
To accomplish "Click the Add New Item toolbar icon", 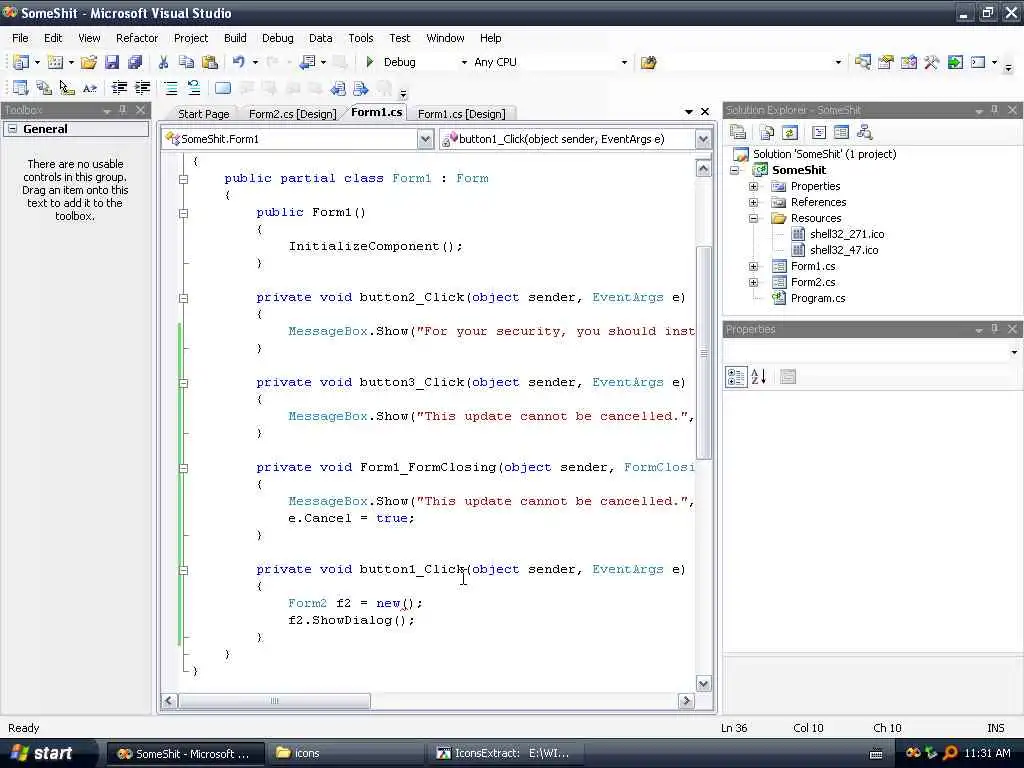I will pyautogui.click(x=56, y=62).
